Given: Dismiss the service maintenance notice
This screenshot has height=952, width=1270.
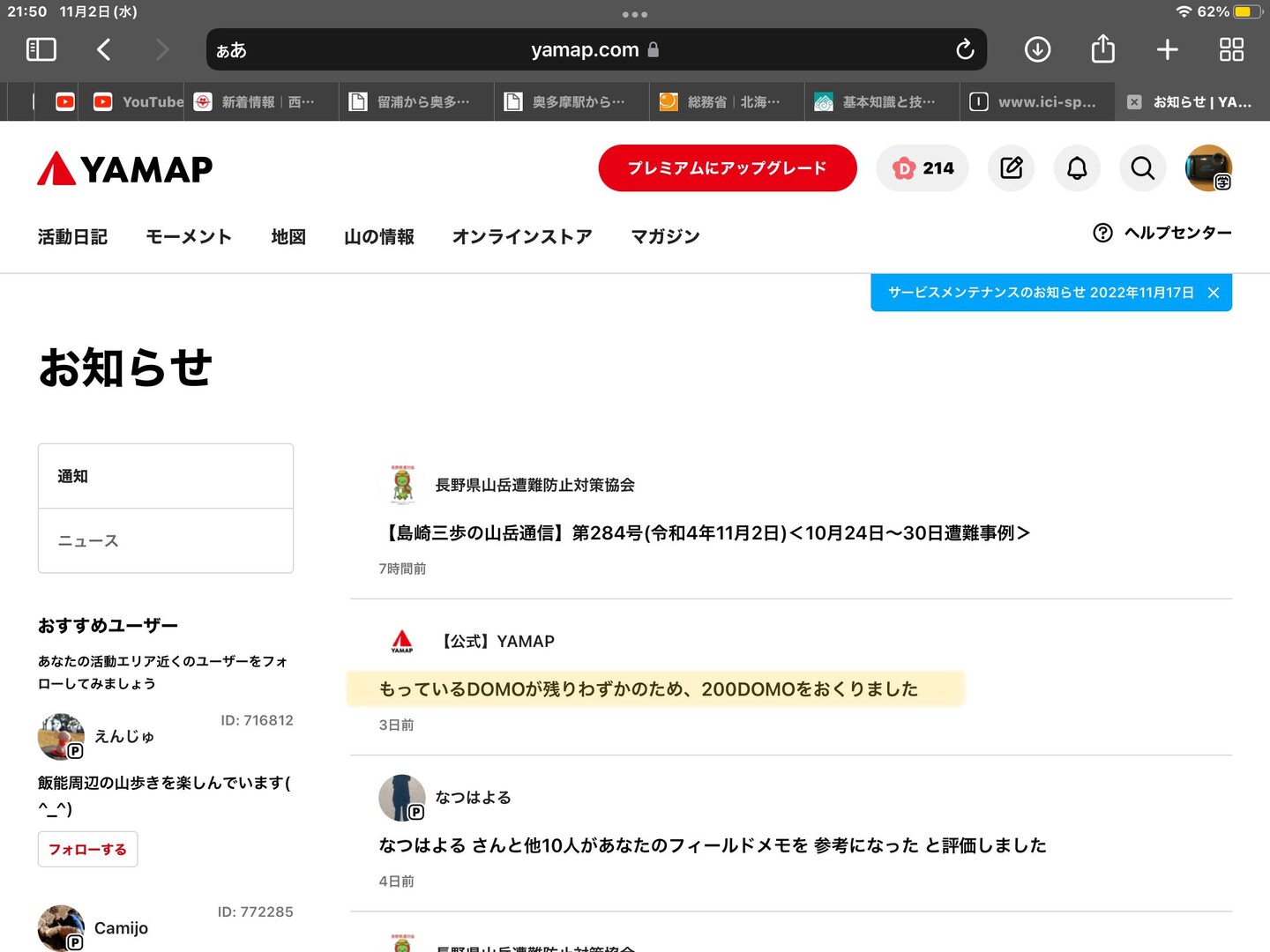Looking at the screenshot, I should coord(1213,292).
